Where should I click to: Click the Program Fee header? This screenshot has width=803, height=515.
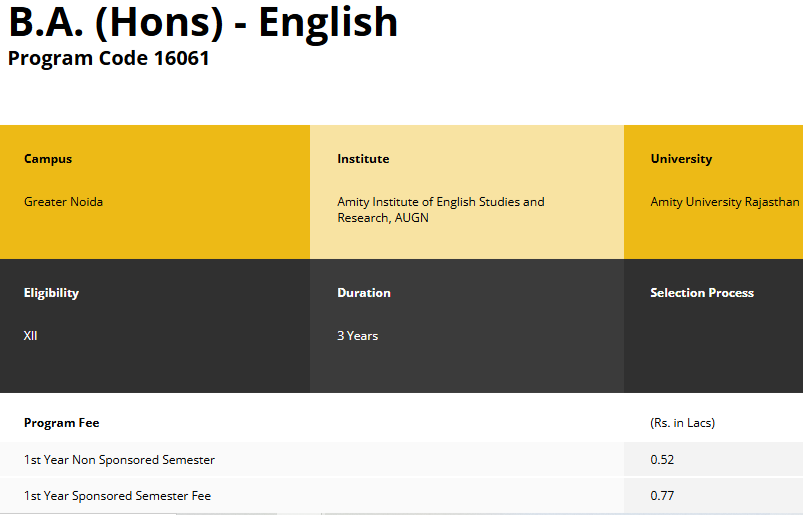tap(62, 423)
